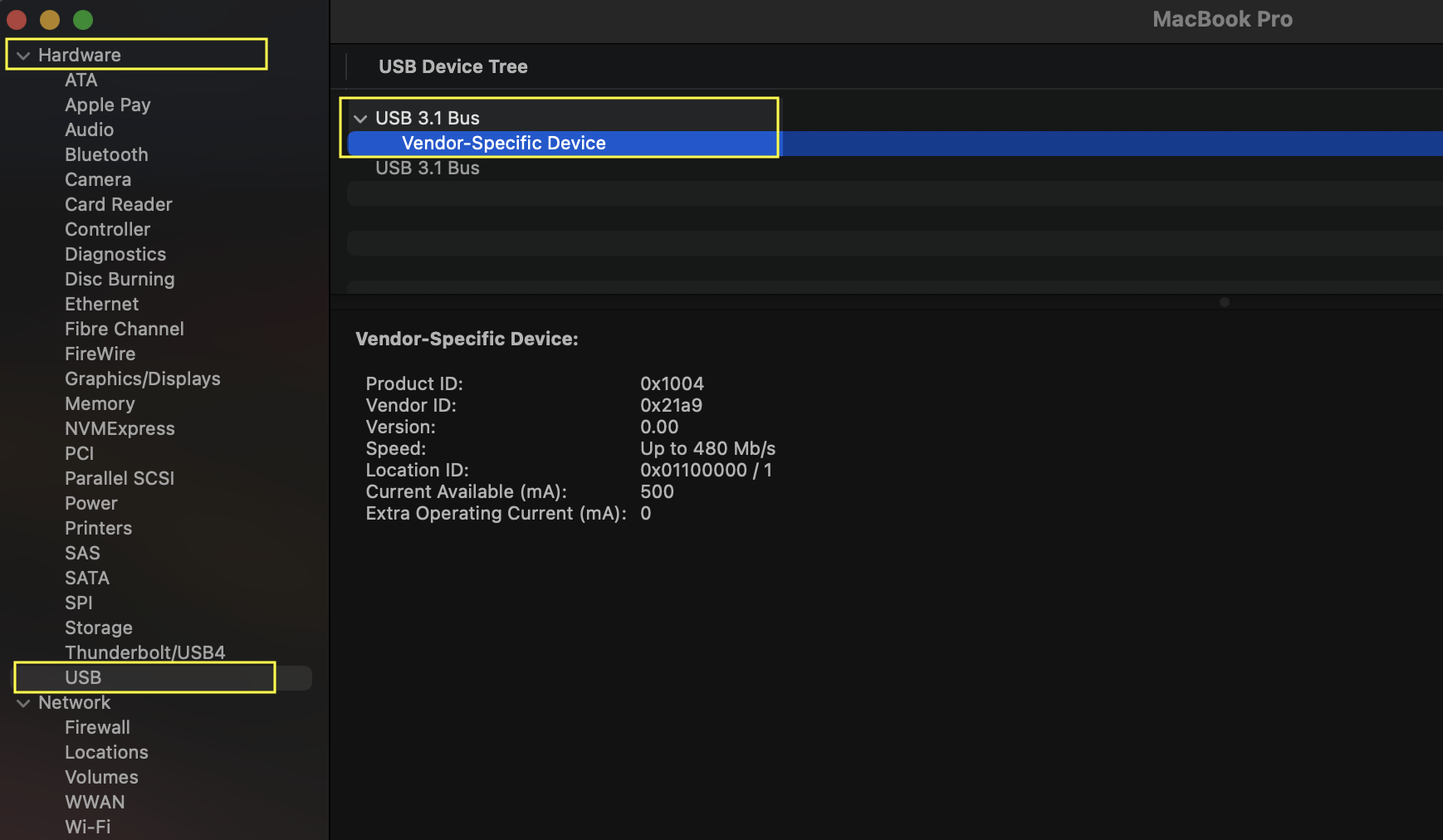This screenshot has height=840, width=1443.
Task: Open the Storage section
Action: click(x=98, y=628)
